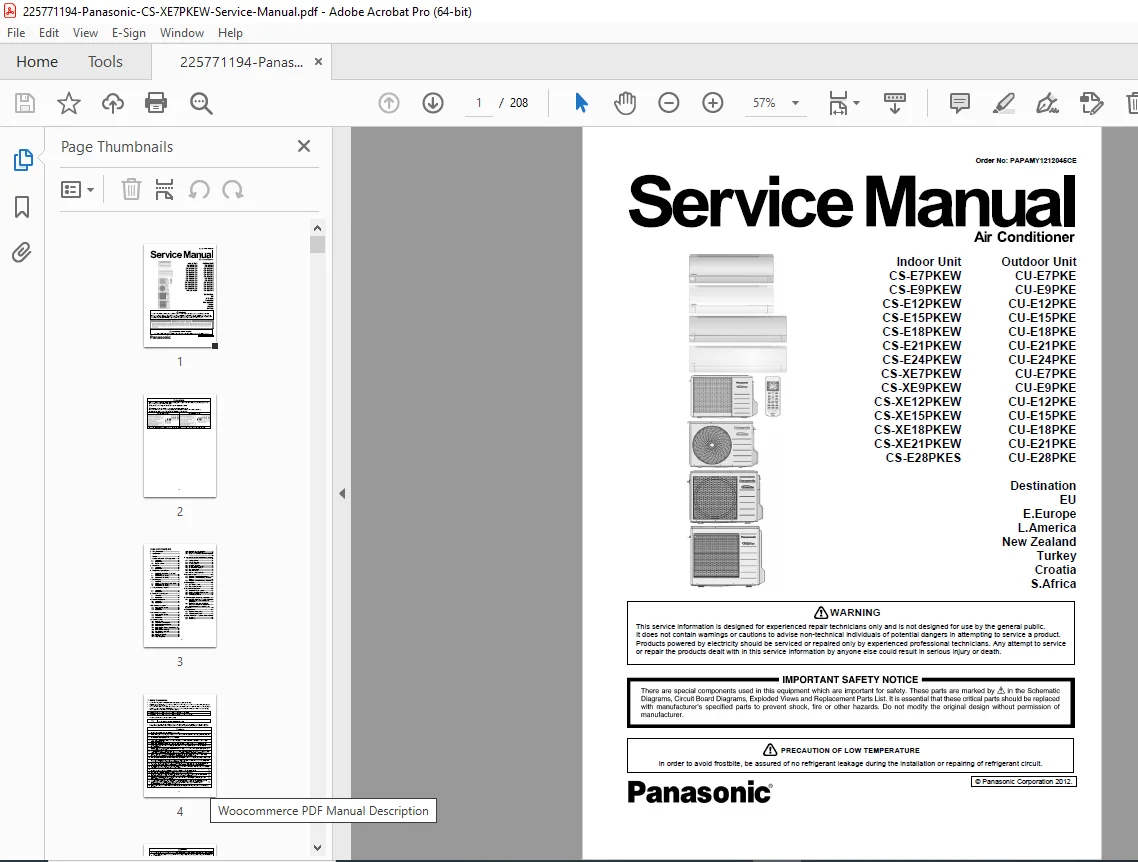Click the CS-E28PKES indoor unit text
1138x862 pixels.
coord(923,458)
